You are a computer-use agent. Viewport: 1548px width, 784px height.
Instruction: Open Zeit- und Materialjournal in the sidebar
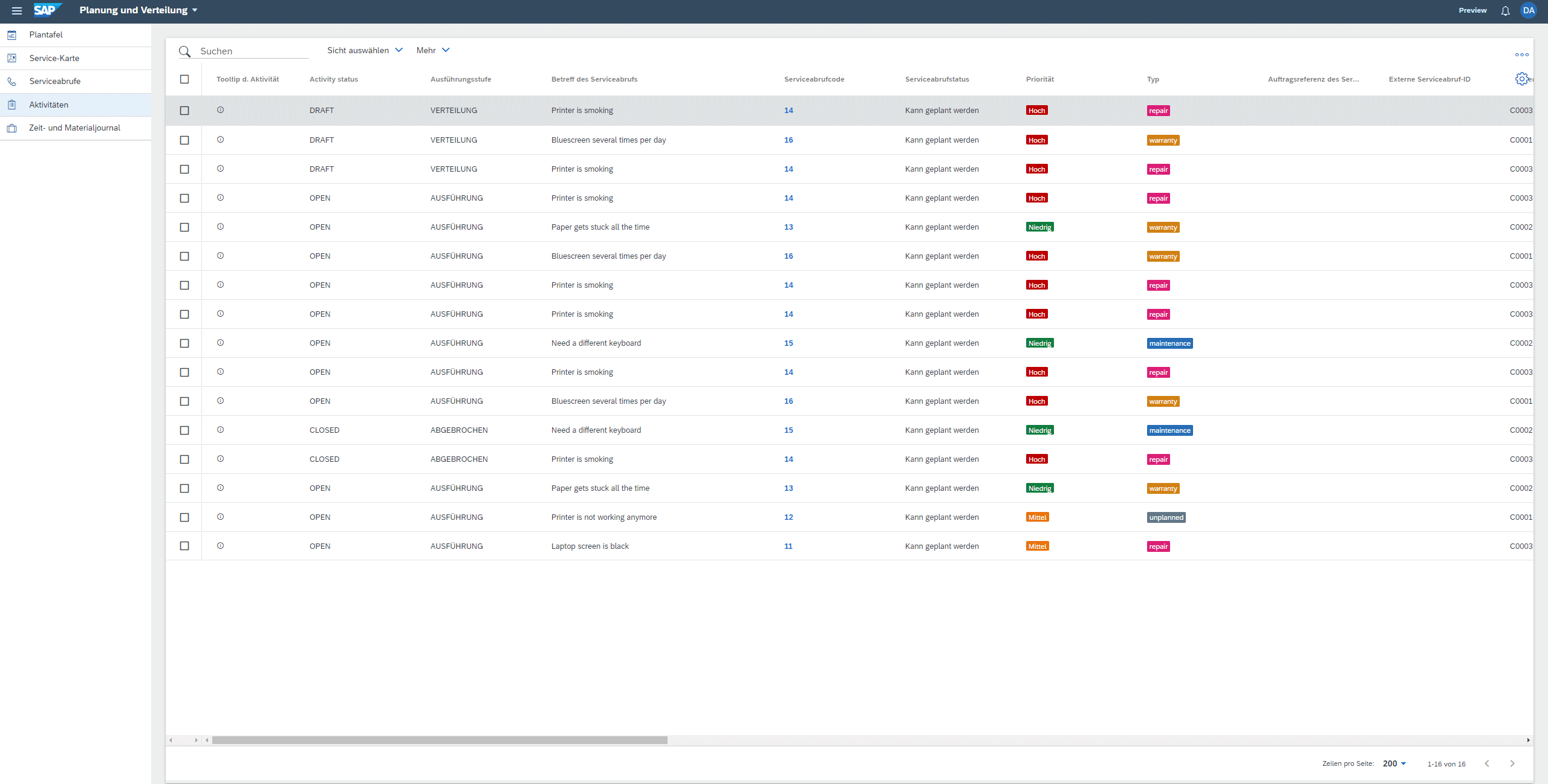point(76,128)
